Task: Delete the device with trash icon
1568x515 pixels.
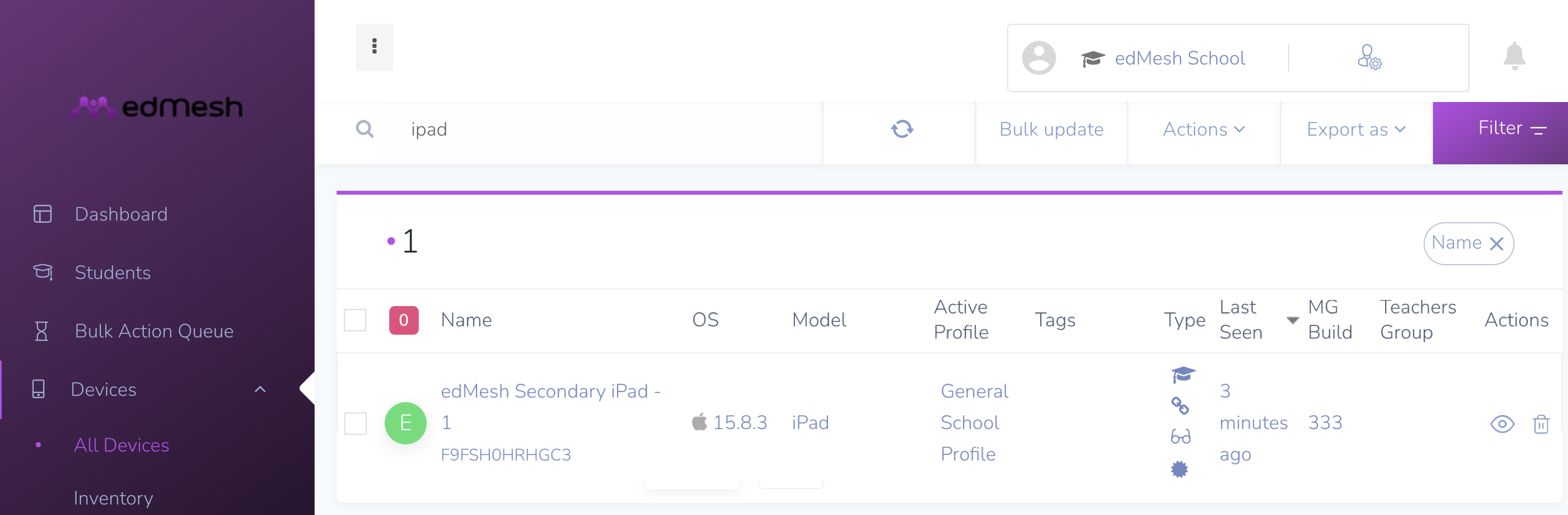Action: 1540,423
